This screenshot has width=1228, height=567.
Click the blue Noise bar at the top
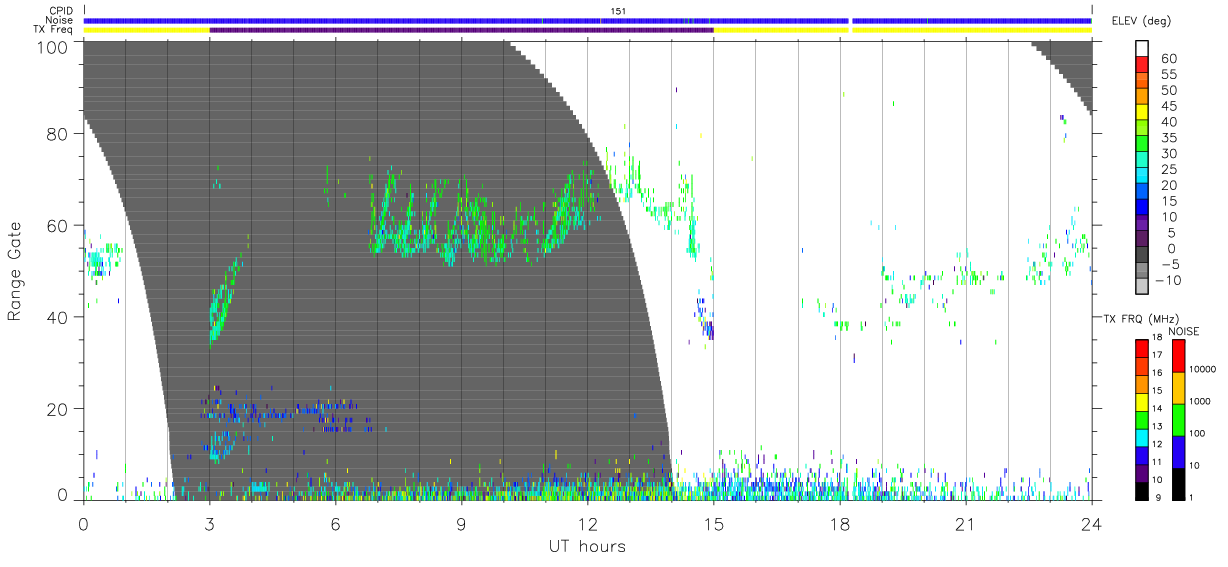tap(587, 20)
